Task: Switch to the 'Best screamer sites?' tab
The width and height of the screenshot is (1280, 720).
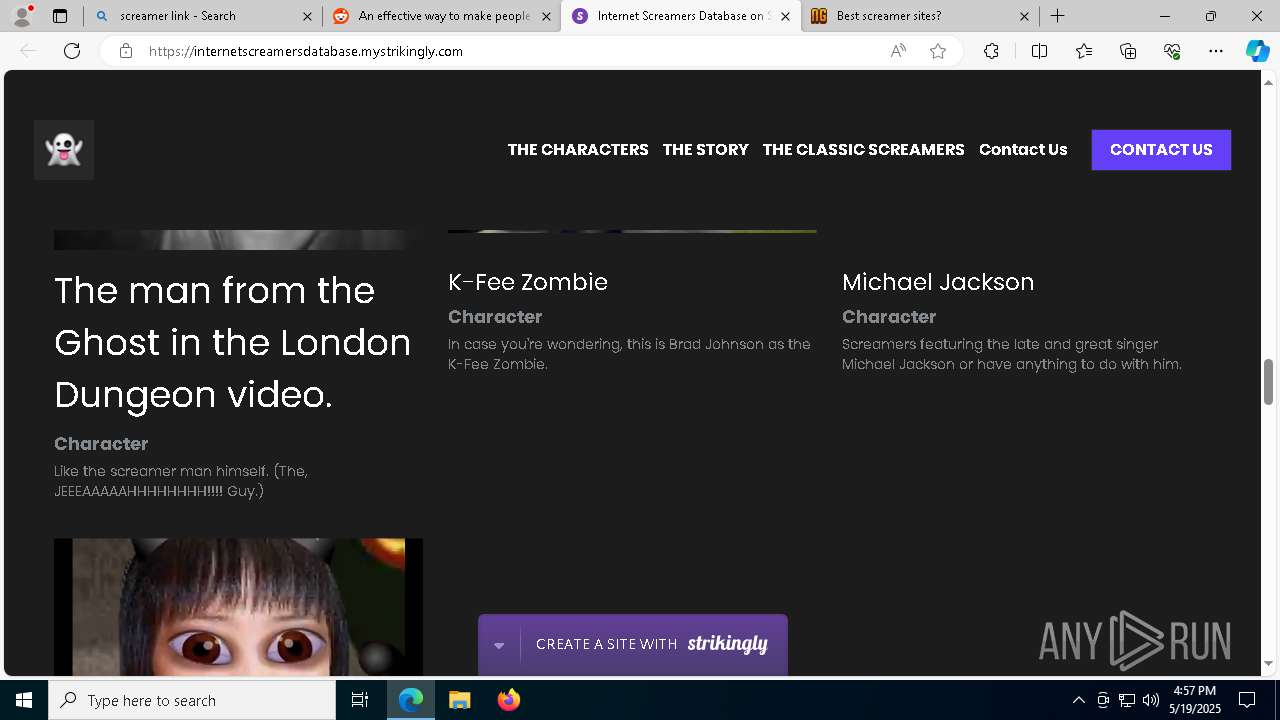Action: click(920, 16)
